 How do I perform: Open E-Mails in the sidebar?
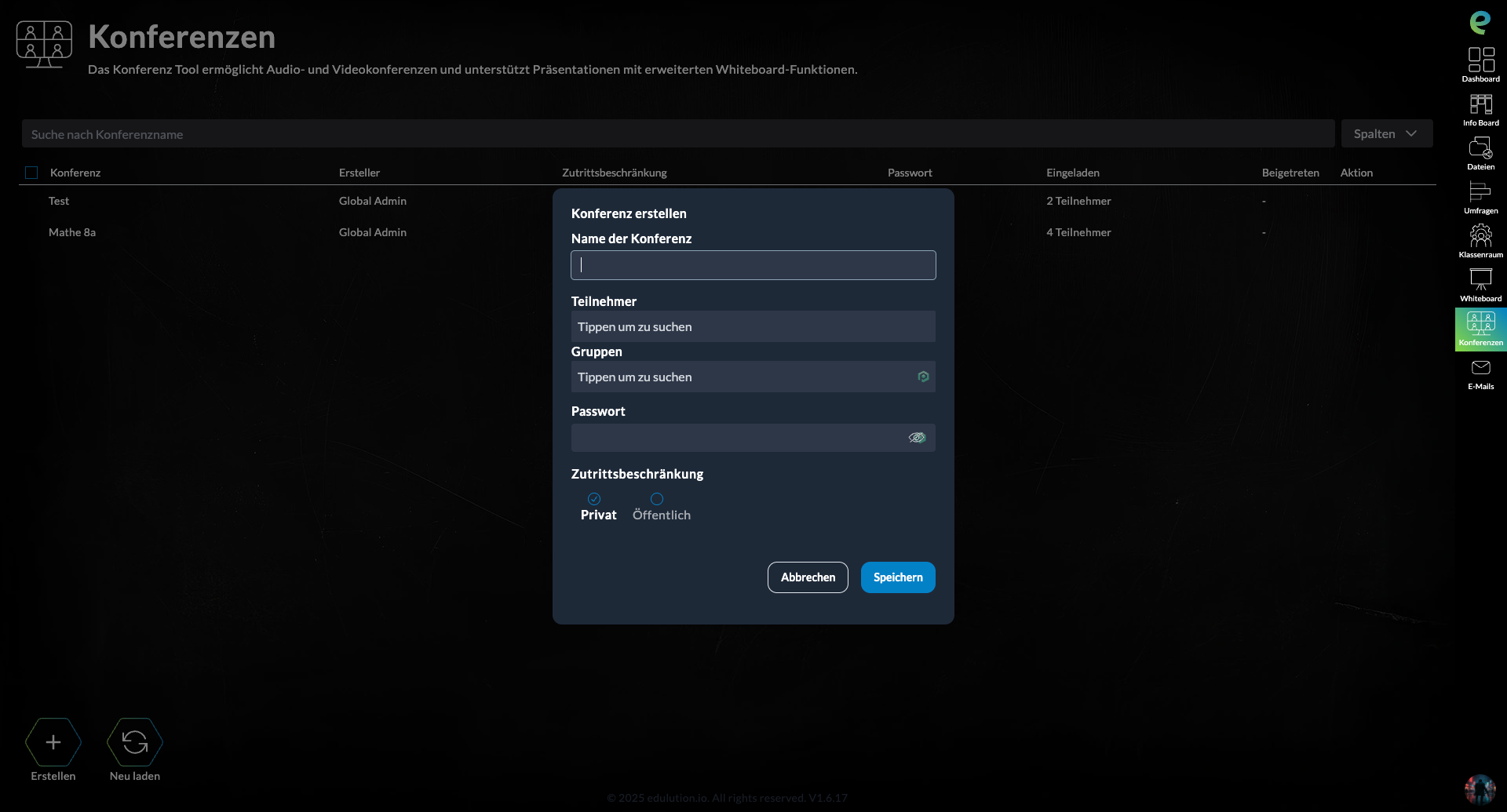pyautogui.click(x=1480, y=373)
